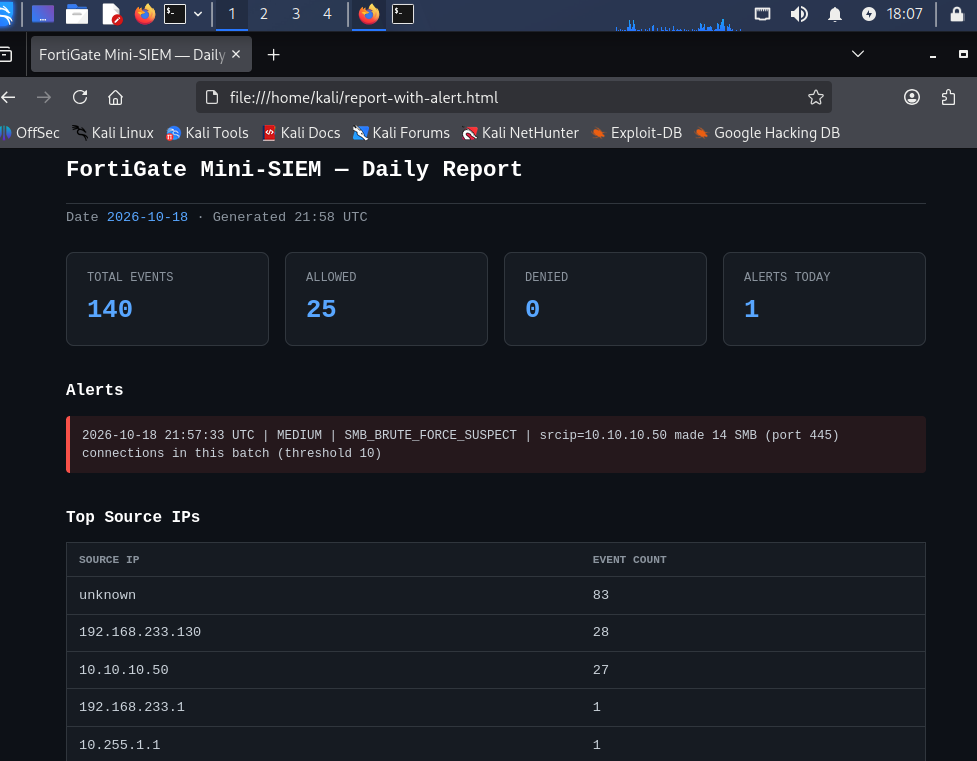Open the Extensions puzzle-piece menu
The height and width of the screenshot is (761, 977).
click(x=948, y=97)
